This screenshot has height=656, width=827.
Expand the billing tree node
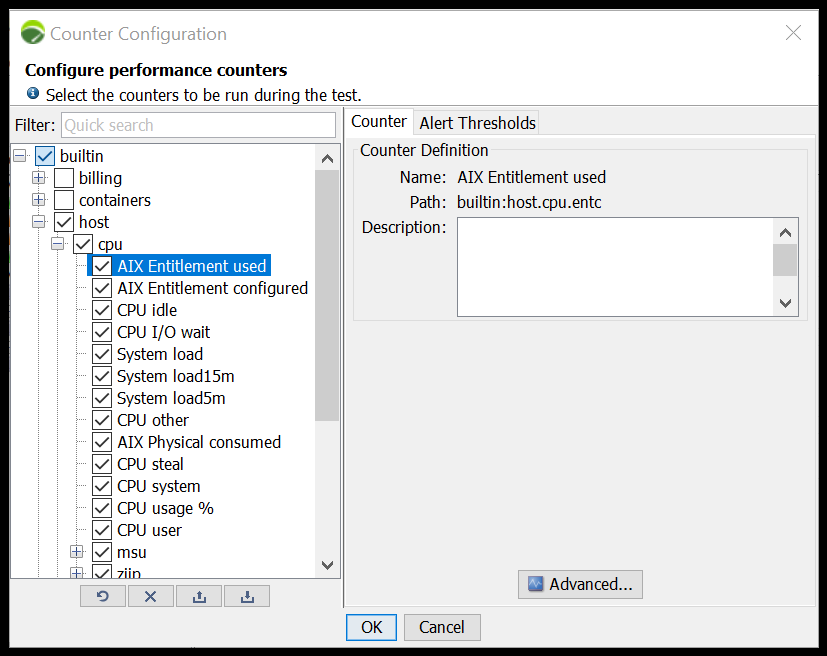click(x=39, y=178)
